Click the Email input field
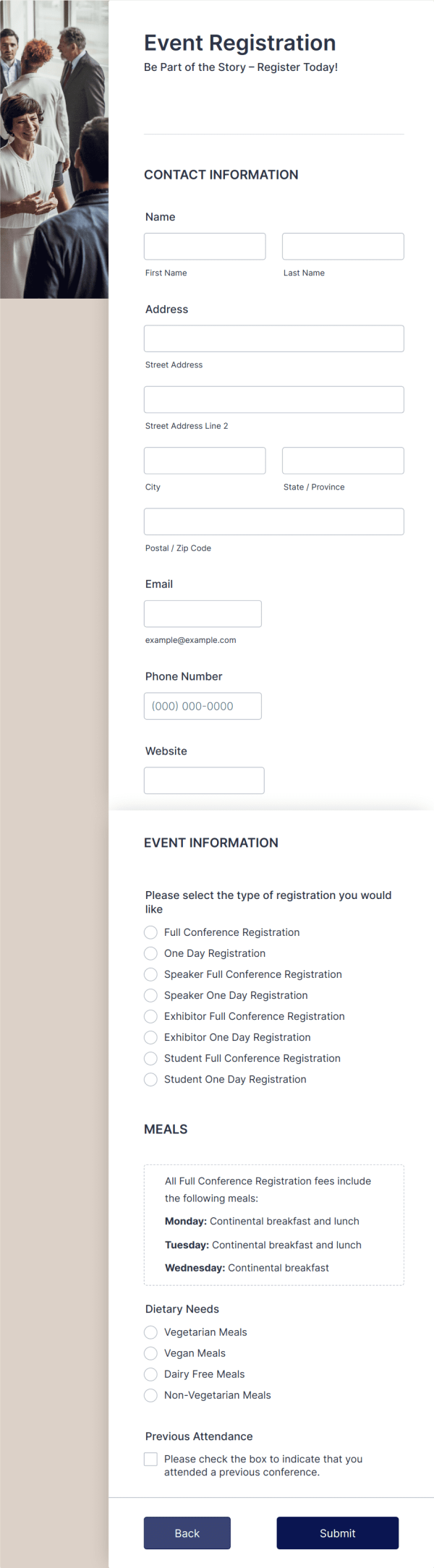The width and height of the screenshot is (434, 1568). tap(203, 613)
